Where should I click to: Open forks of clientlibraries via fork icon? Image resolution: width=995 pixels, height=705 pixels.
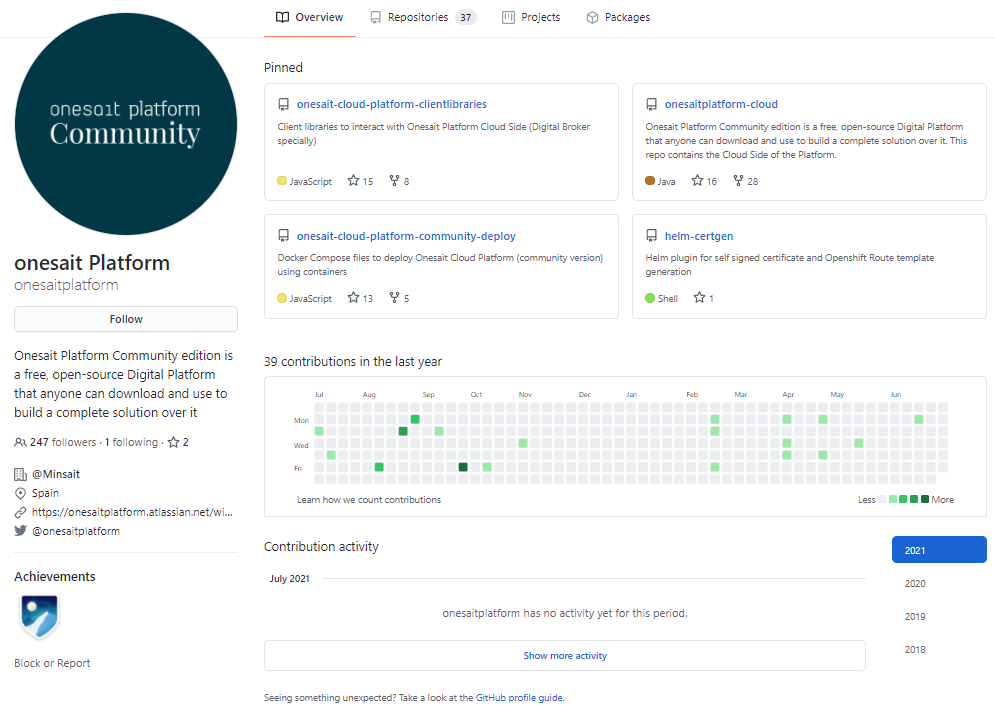click(x=394, y=181)
